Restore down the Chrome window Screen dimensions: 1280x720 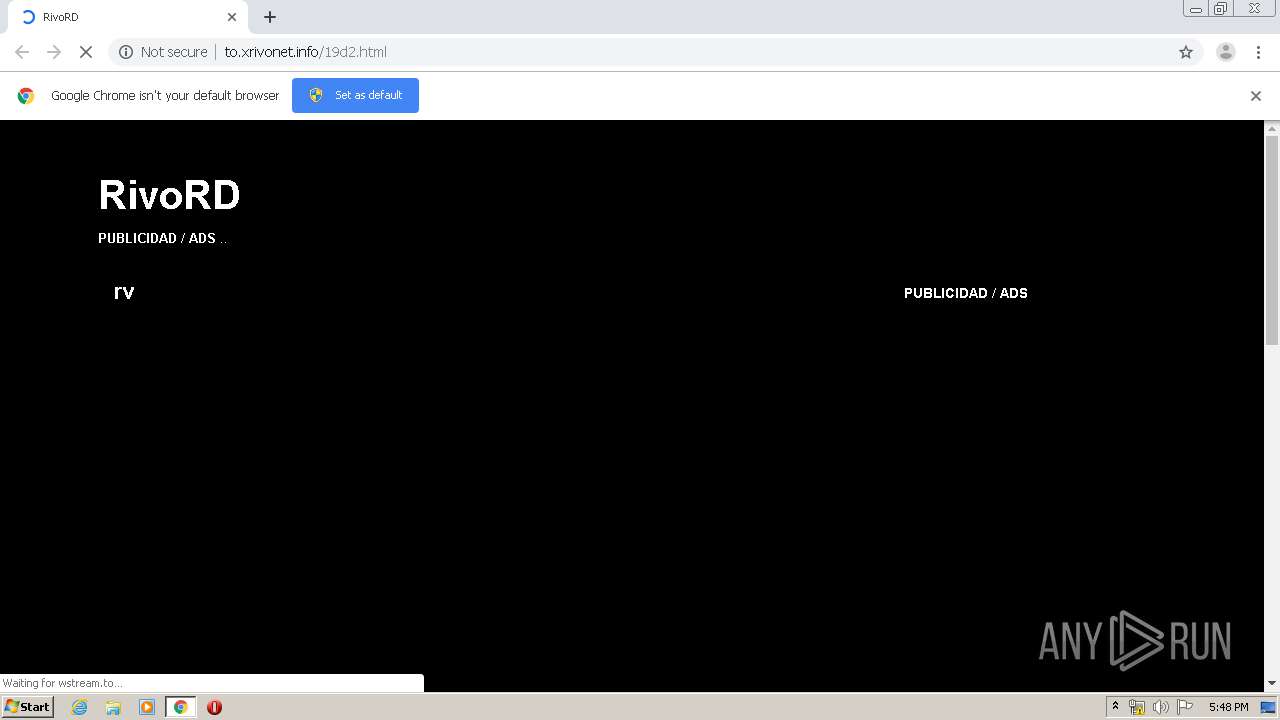[1221, 9]
